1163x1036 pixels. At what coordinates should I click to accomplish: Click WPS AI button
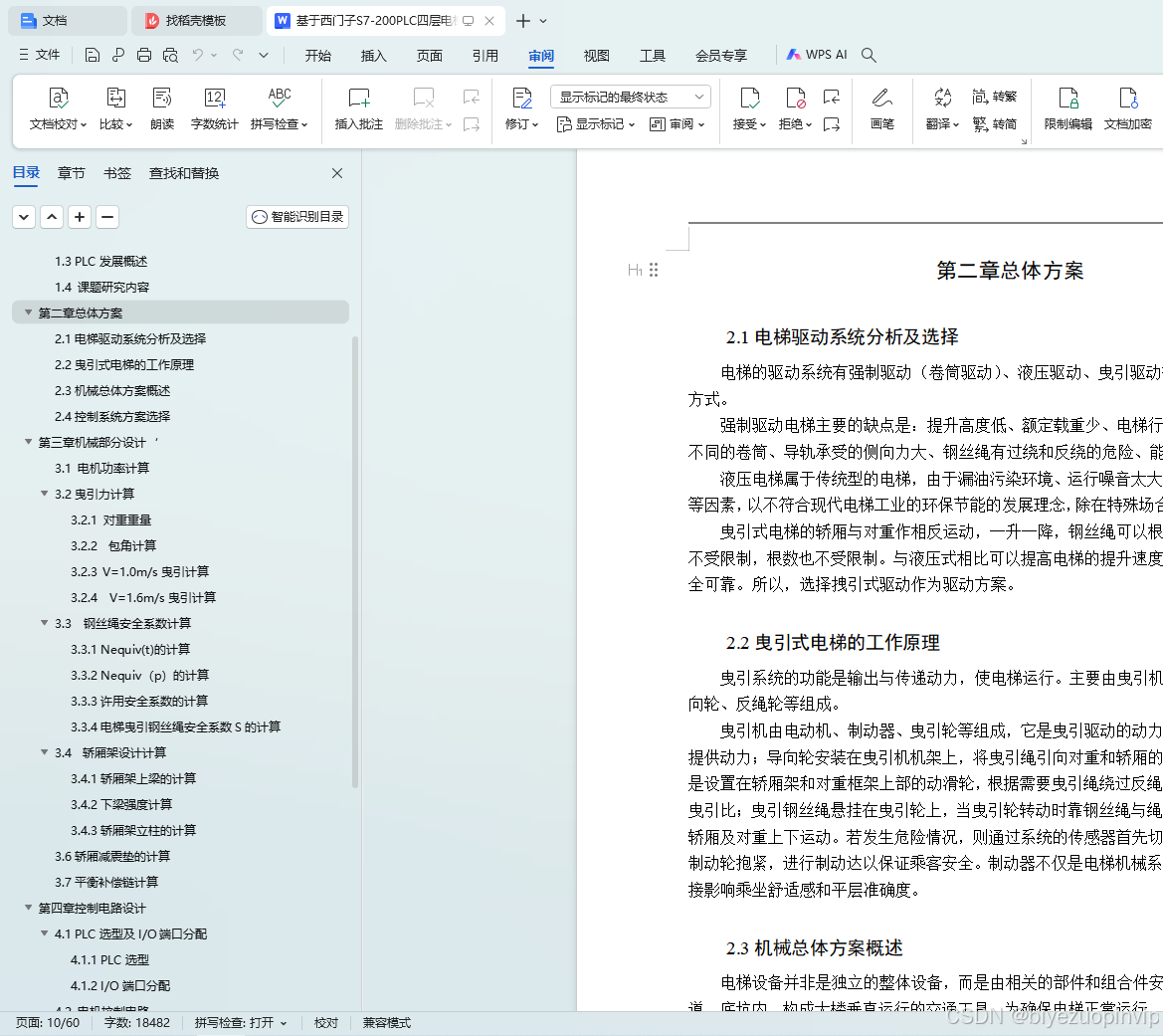pyautogui.click(x=817, y=55)
